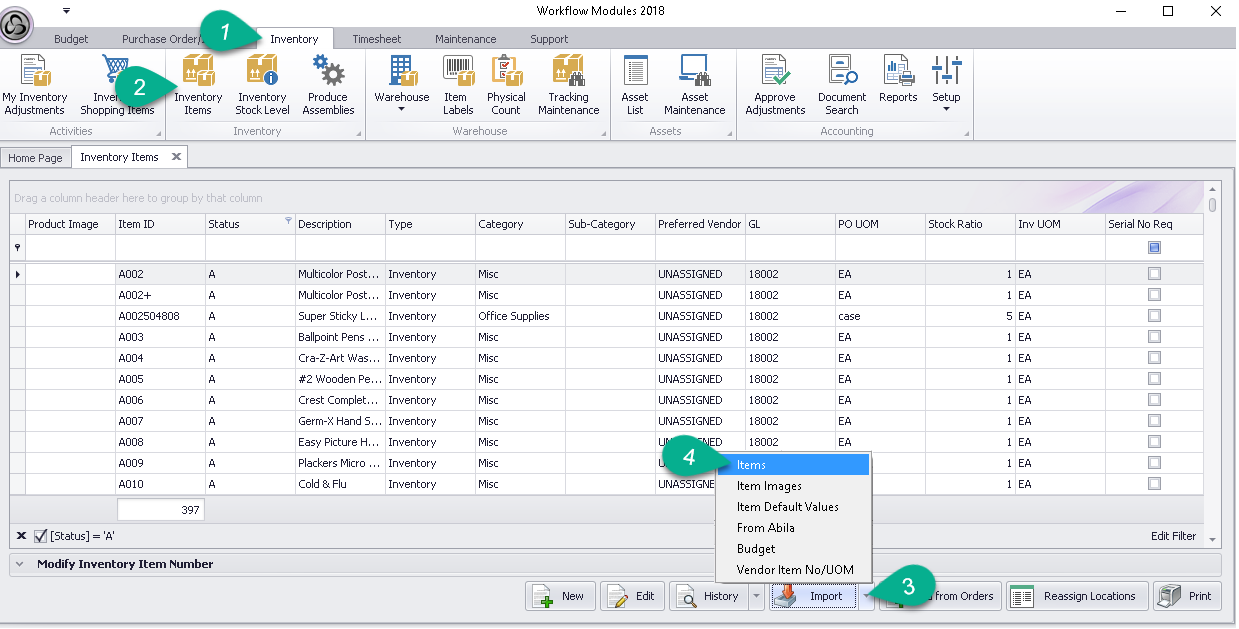Screen dimensions: 1239x629
Task: Toggle Serial No Req filter row checkbox
Action: [1154, 247]
